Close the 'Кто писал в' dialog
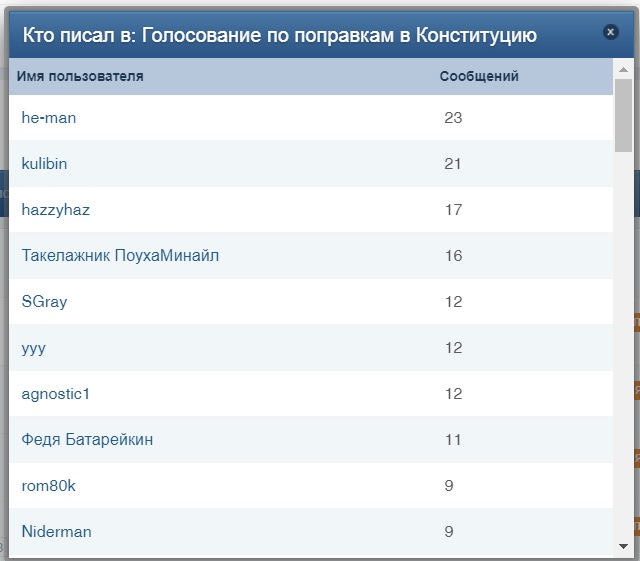Viewport: 640px width, 561px height. [x=611, y=32]
